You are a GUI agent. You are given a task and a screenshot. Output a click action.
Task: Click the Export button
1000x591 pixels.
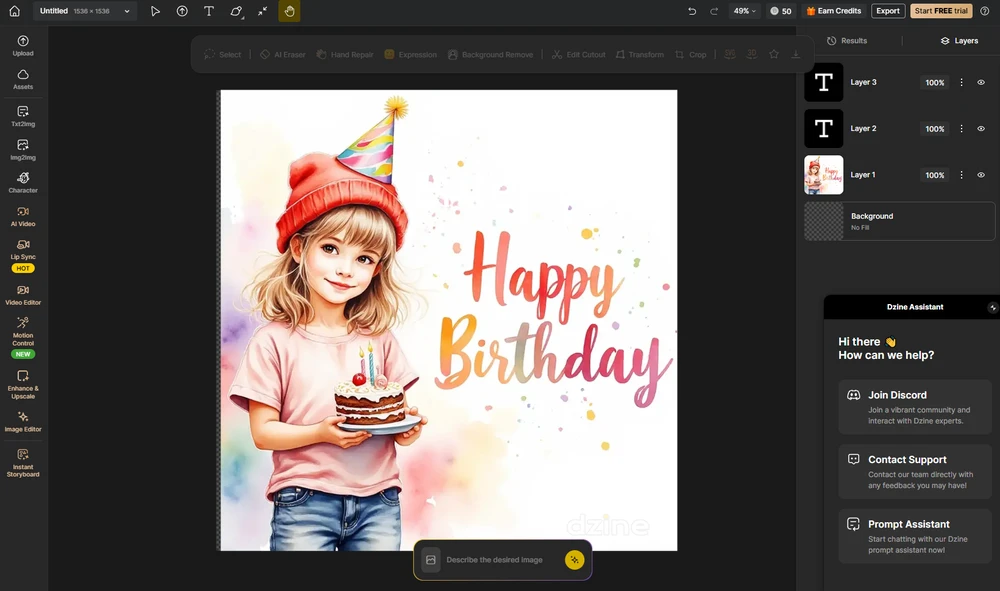click(x=887, y=11)
